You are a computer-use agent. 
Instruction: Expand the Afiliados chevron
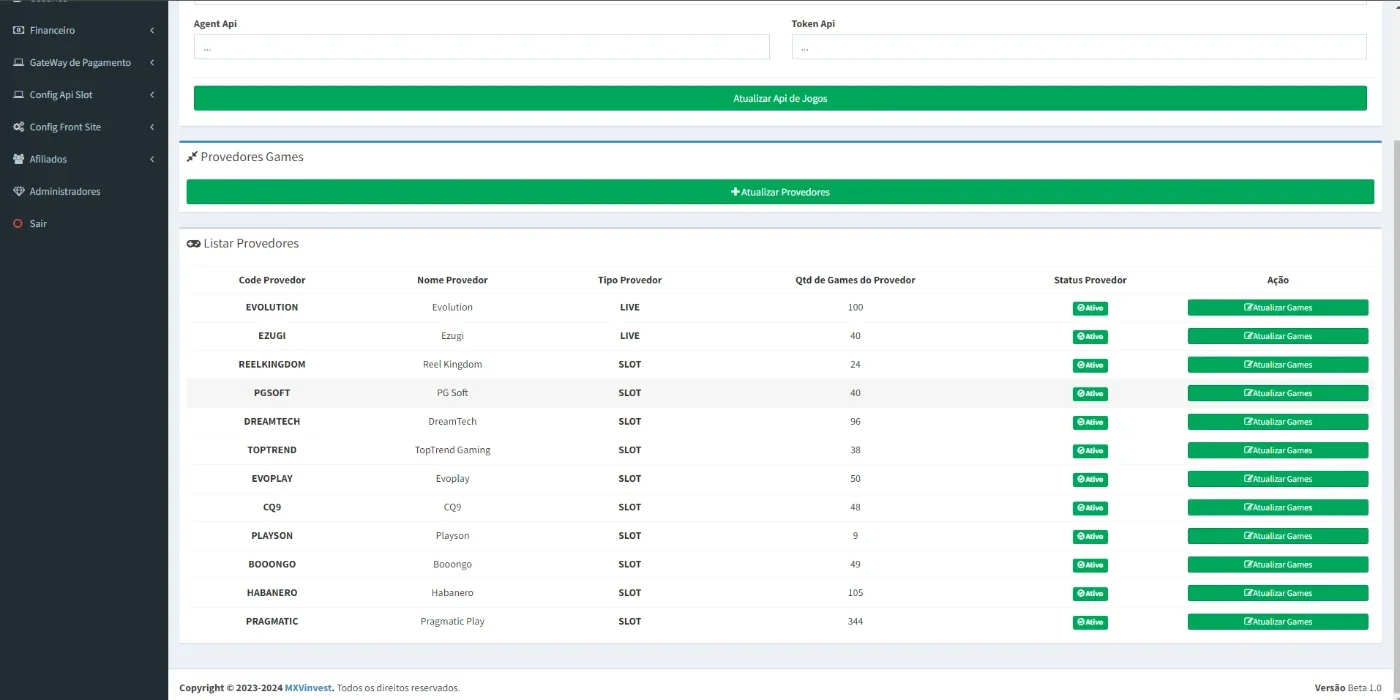[x=152, y=159]
